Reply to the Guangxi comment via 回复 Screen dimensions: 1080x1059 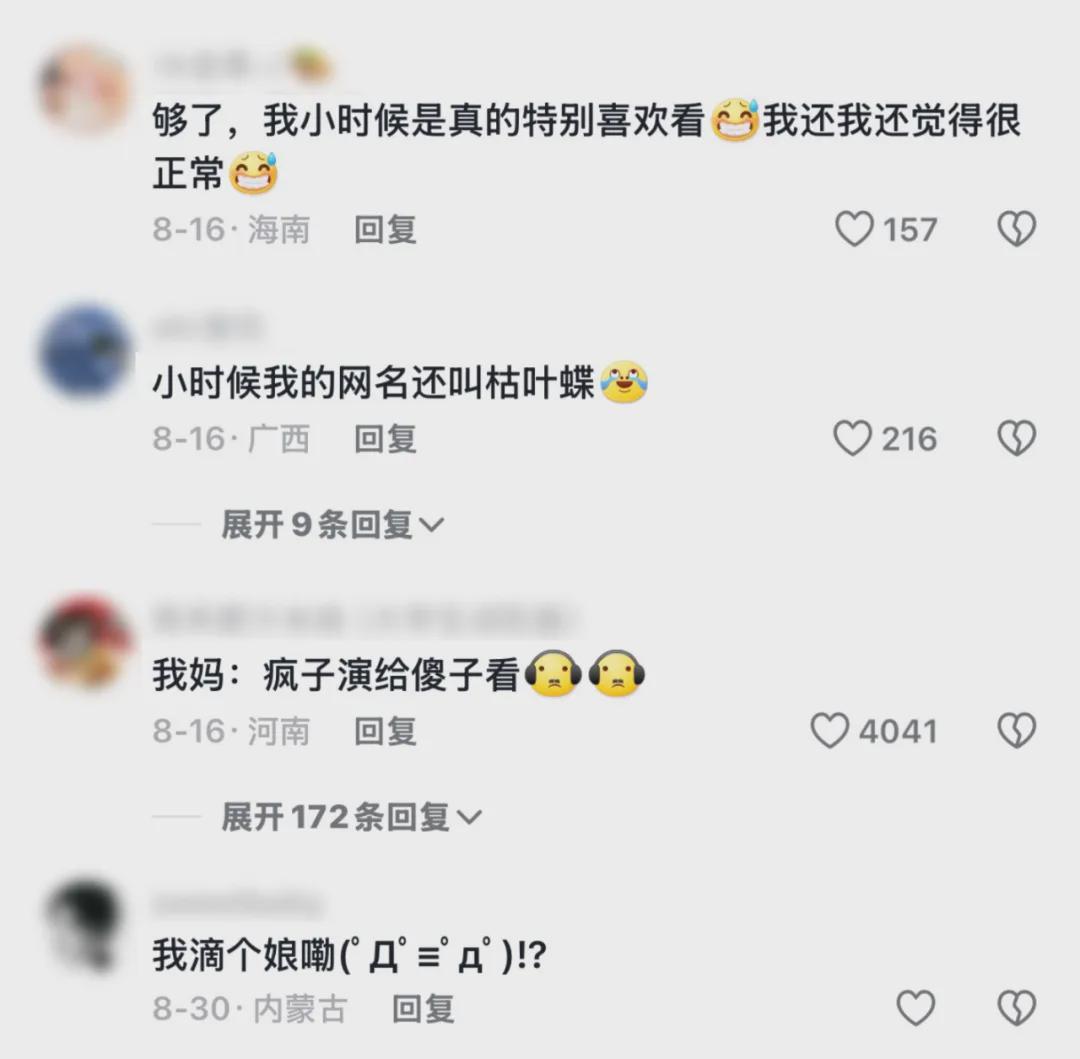point(385,439)
